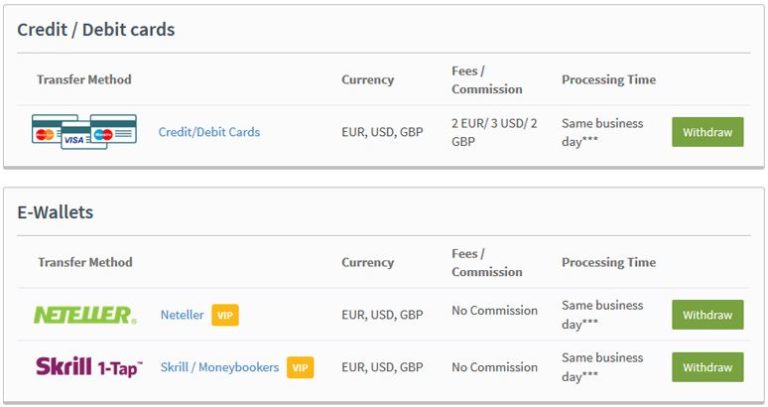Click the Currency header in the E-Wallets table

point(367,262)
